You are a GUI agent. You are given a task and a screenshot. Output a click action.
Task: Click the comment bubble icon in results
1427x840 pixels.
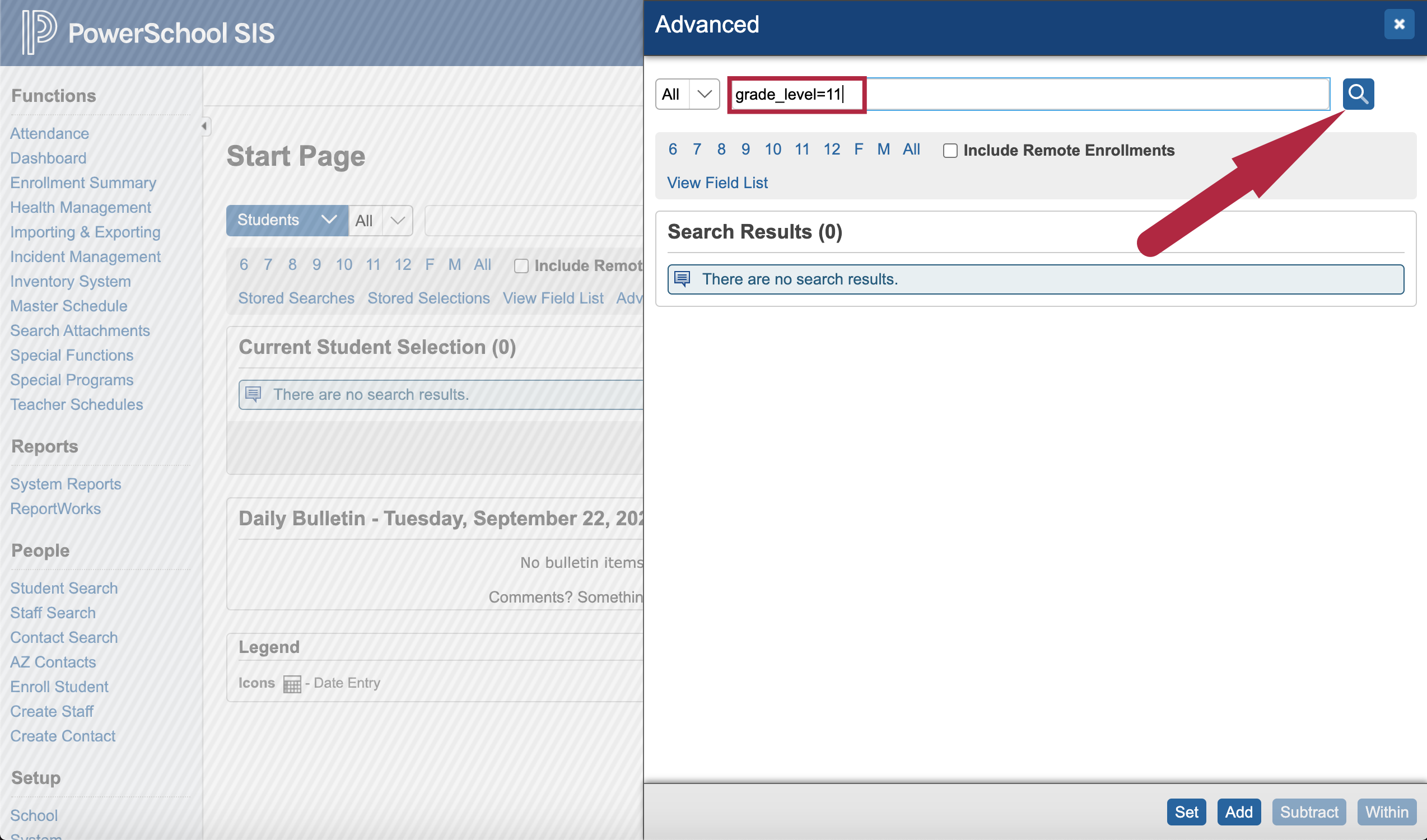[x=682, y=279]
